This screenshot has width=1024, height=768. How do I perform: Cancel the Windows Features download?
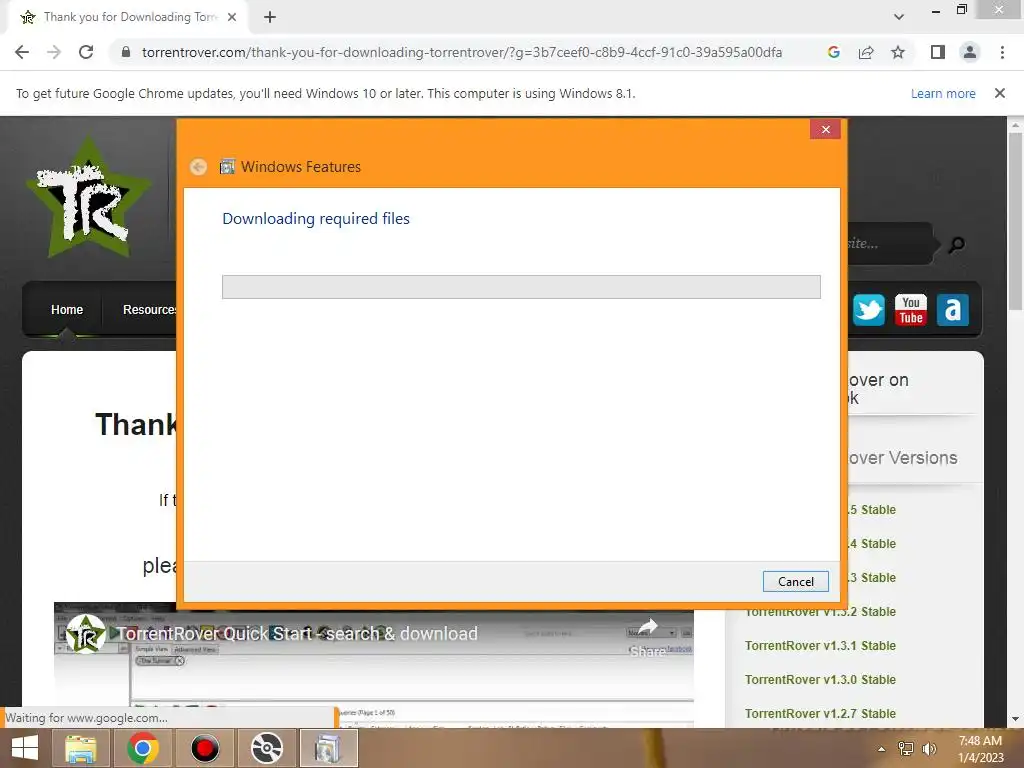(x=795, y=581)
